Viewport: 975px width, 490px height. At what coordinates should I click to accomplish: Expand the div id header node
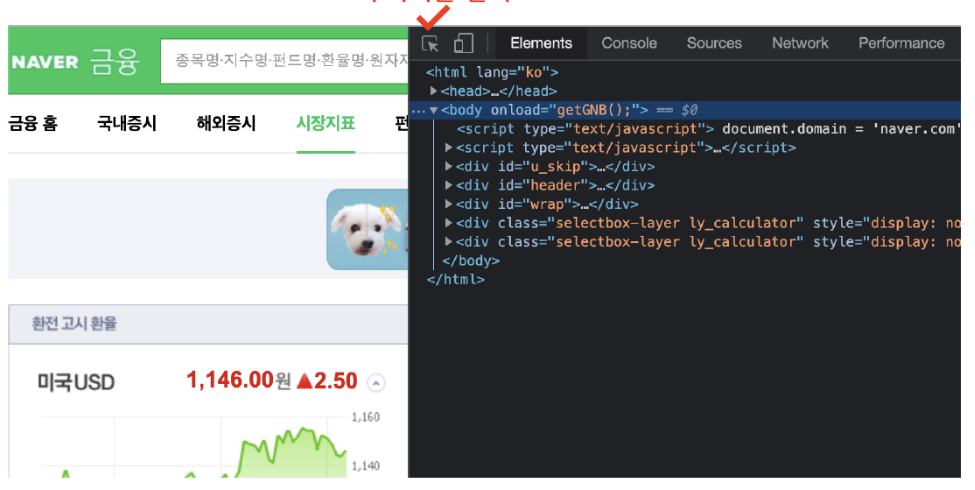448,185
